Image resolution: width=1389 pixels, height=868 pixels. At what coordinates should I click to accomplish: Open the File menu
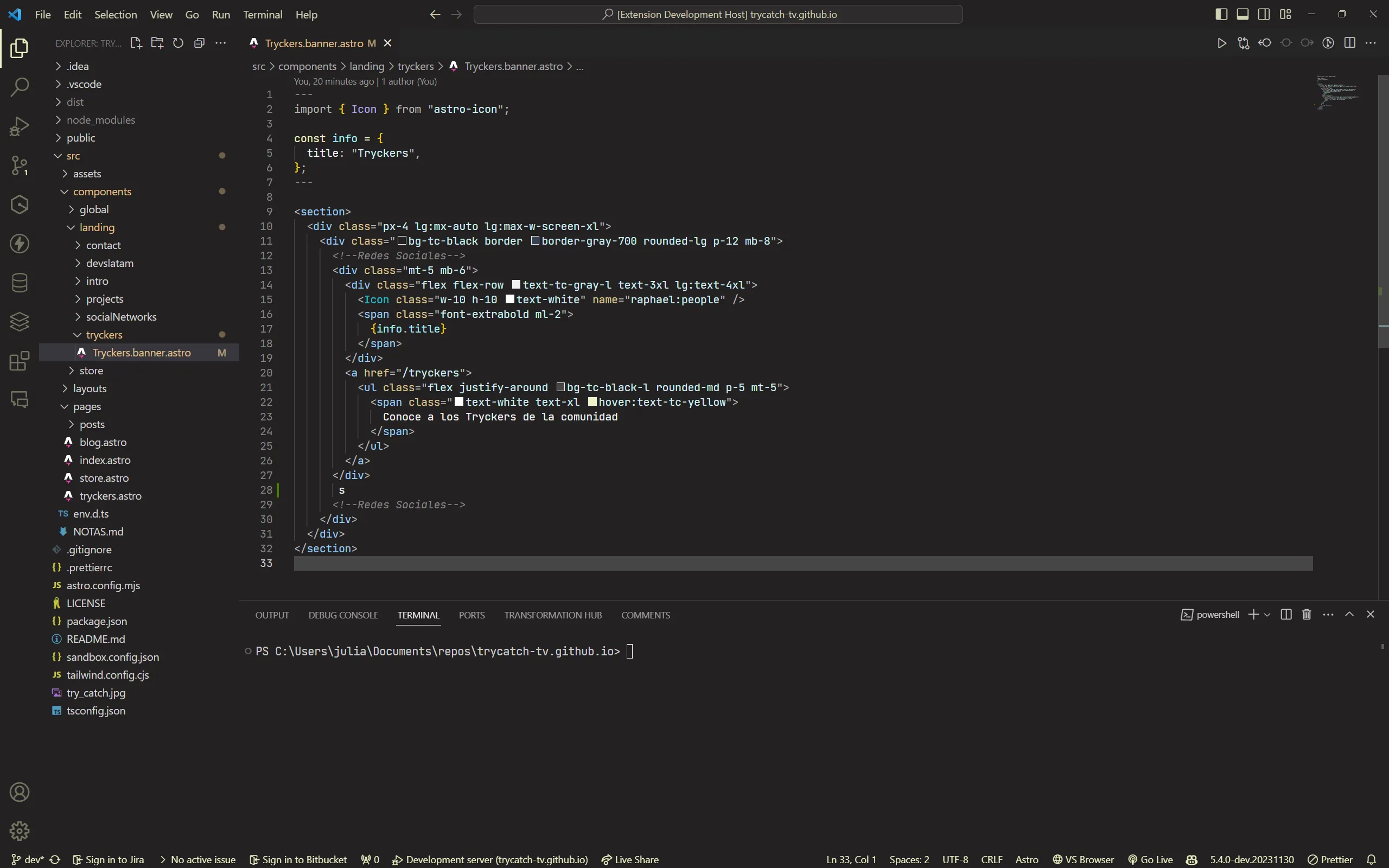tap(42, 14)
